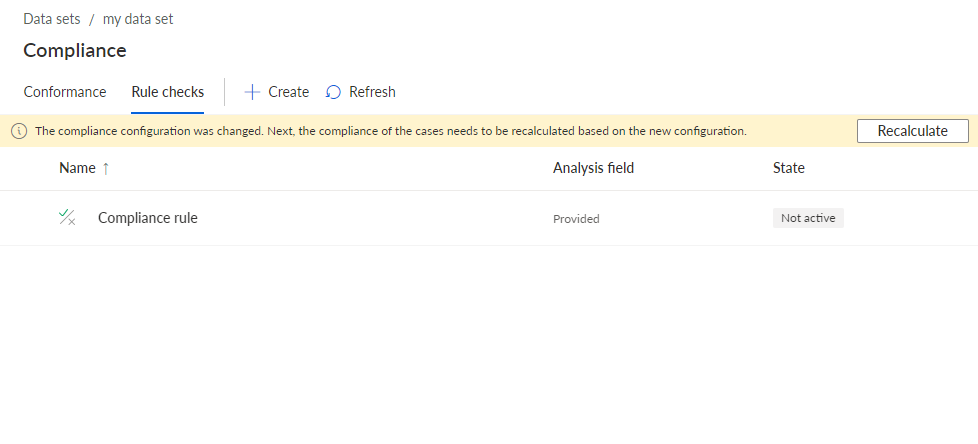Sort by the Analysis field column header
Image resolution: width=978 pixels, height=444 pixels.
point(593,168)
